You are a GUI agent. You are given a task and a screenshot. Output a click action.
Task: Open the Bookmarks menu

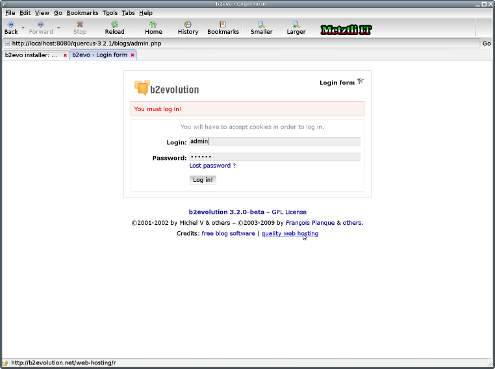point(82,13)
